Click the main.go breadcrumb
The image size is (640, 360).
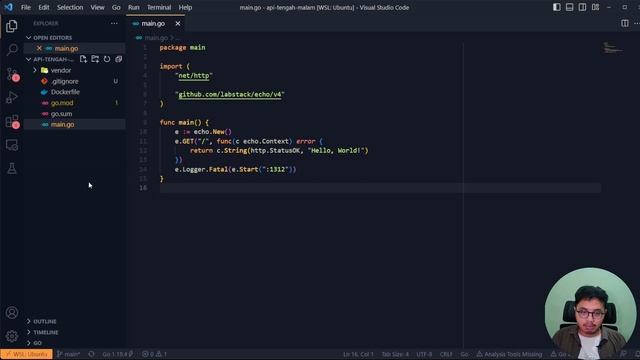coord(156,38)
